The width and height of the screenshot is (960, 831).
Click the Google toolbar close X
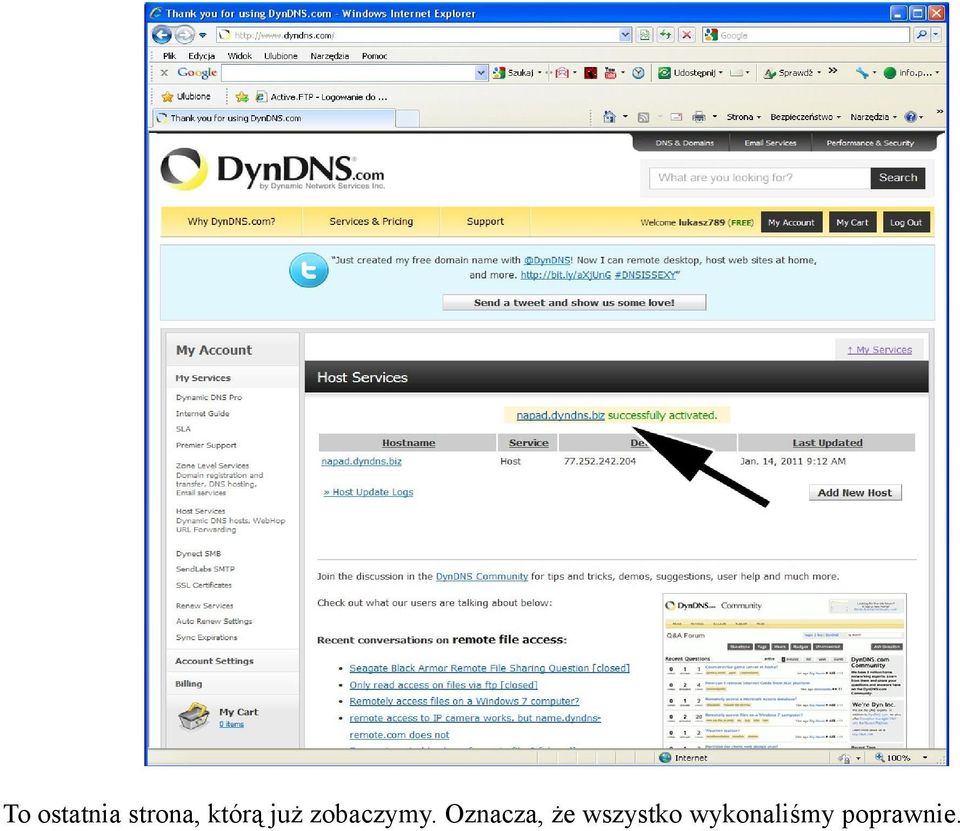[164, 72]
